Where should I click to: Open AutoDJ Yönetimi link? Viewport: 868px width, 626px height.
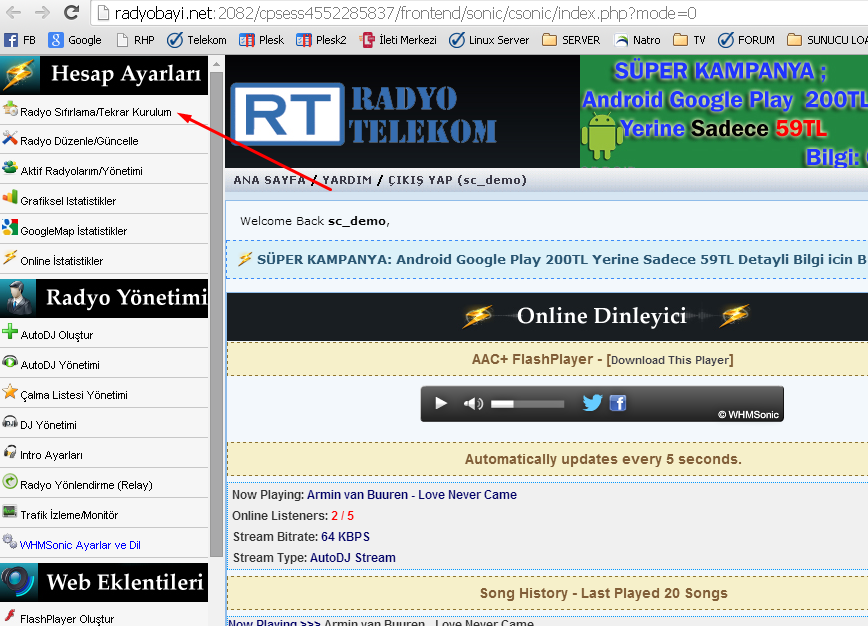pos(60,365)
